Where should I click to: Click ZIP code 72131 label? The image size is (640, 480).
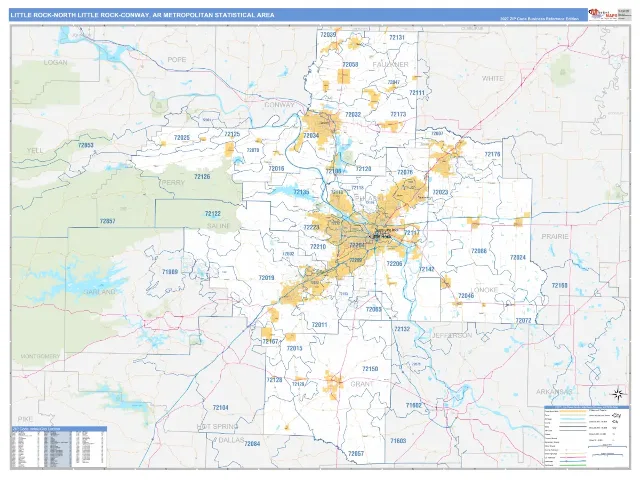coord(397,37)
